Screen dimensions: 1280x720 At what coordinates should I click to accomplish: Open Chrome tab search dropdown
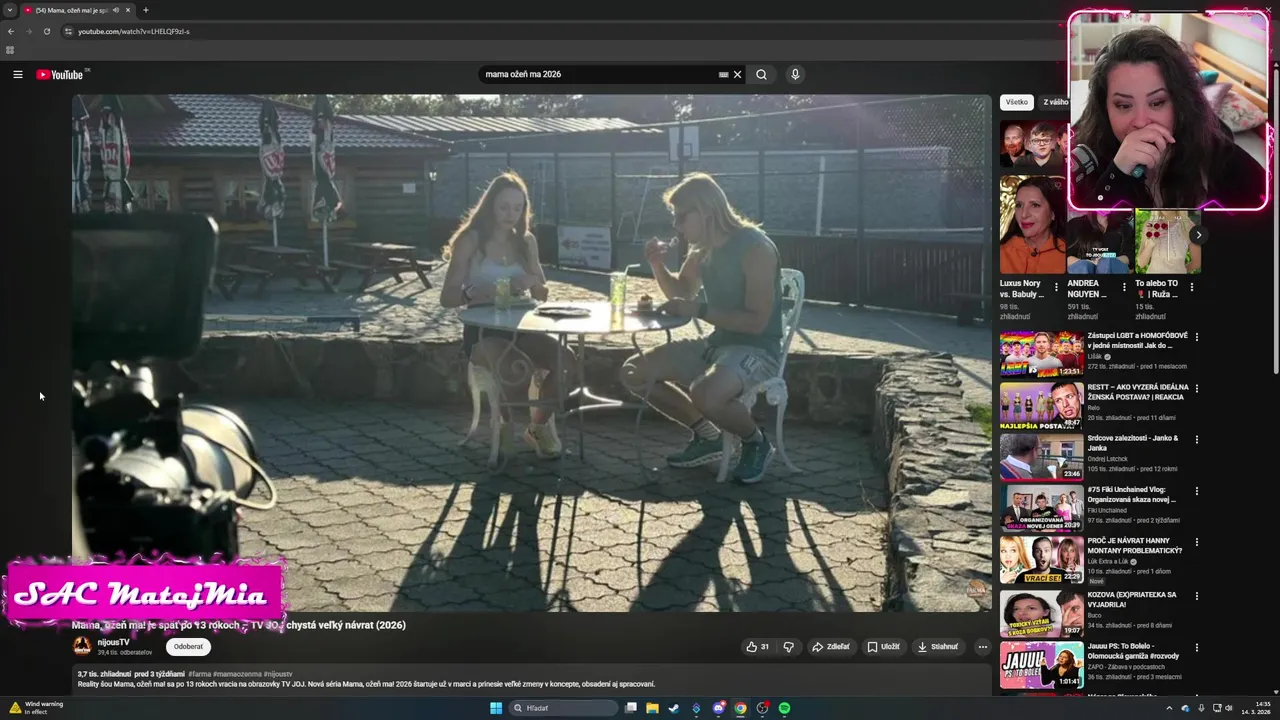click(10, 10)
